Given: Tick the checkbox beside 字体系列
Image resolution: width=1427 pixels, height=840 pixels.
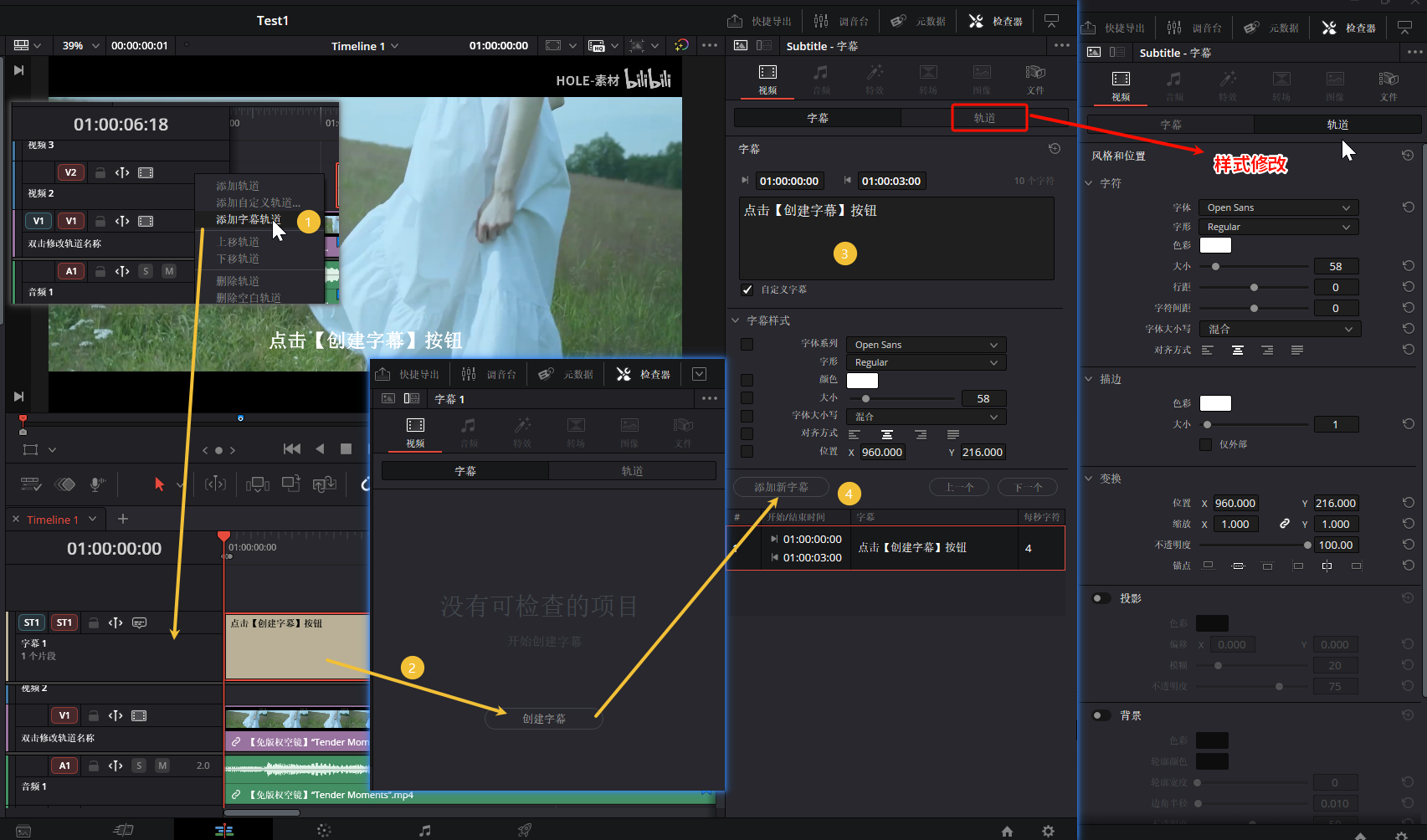Looking at the screenshot, I should 747,344.
